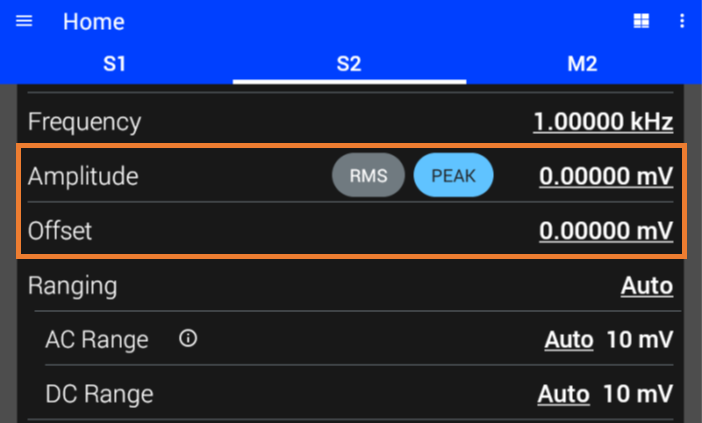Change the AC Range Auto option
702x423 pixels.
[569, 340]
